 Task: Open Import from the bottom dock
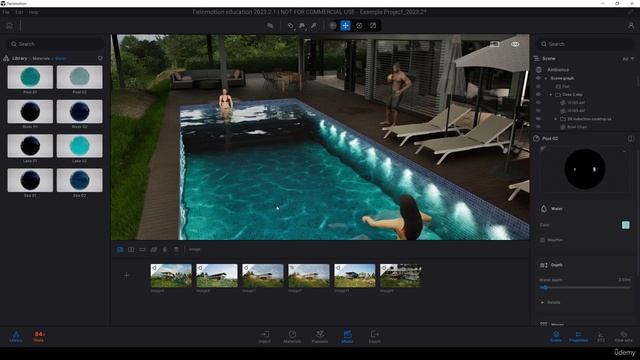point(265,337)
